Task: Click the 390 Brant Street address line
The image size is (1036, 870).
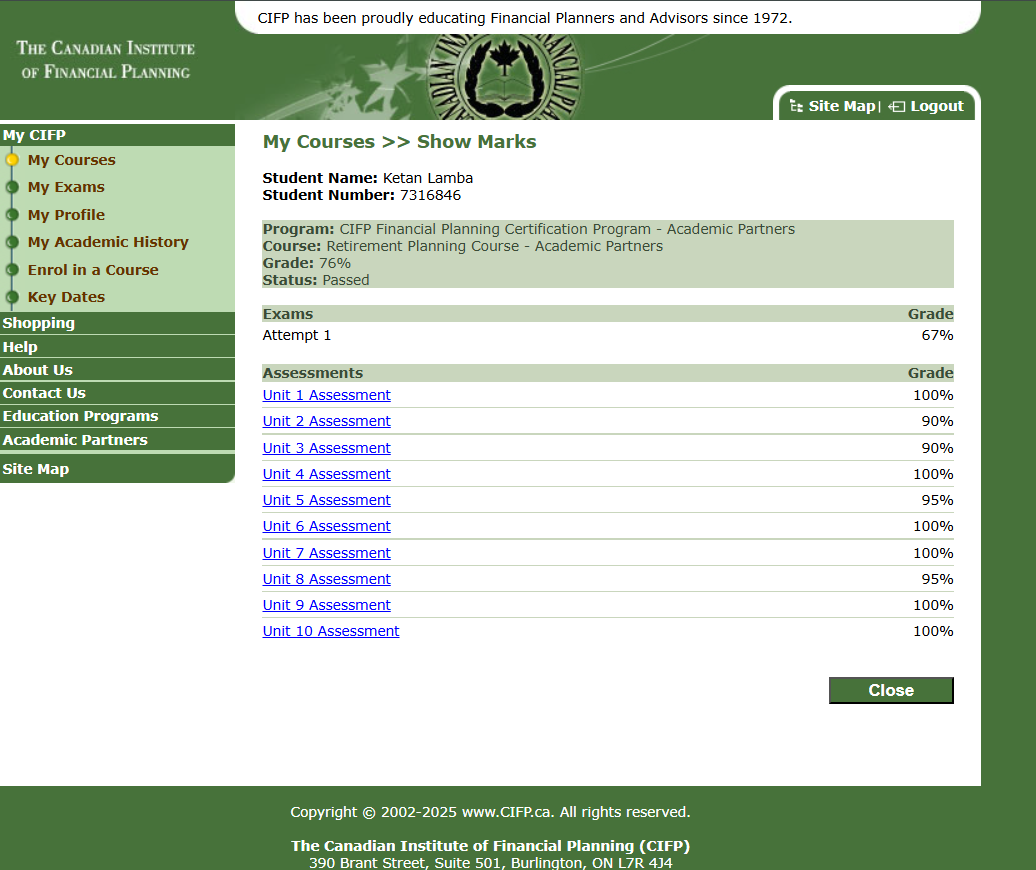Action: coord(490,863)
